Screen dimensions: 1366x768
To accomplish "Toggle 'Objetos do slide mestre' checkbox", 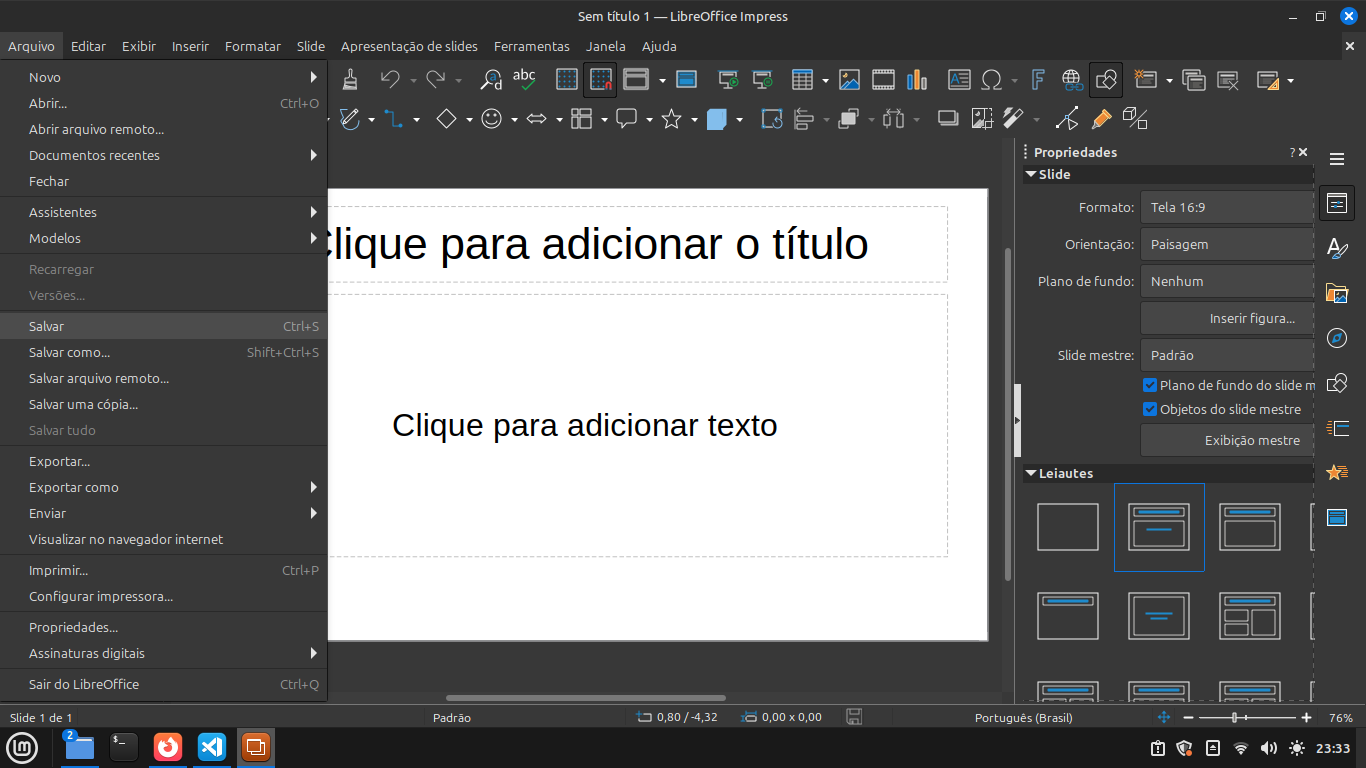I will [x=1150, y=409].
